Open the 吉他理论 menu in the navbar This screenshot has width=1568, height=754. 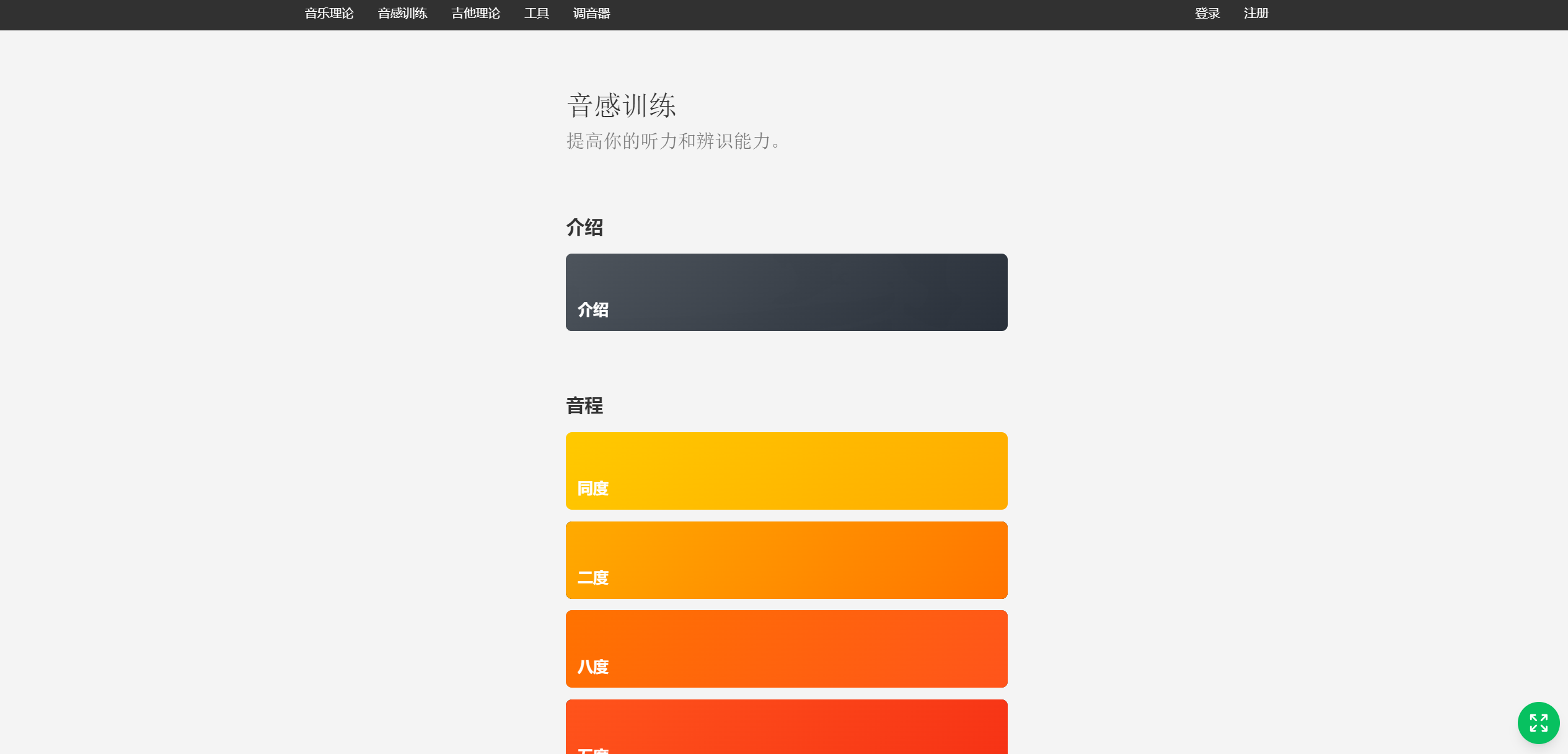click(475, 13)
